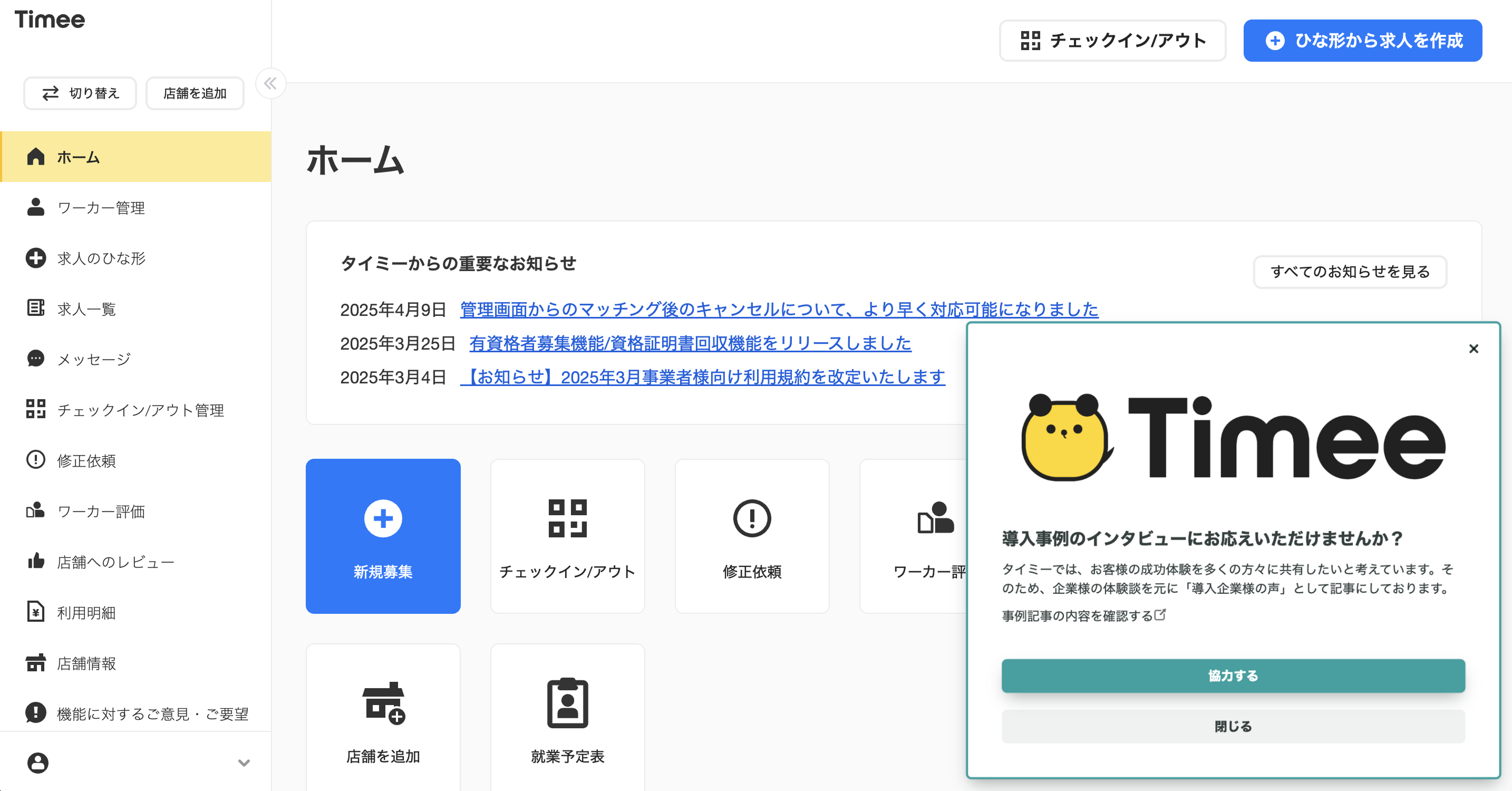Click the Timee logo in sidebar
1512x791 pixels.
(x=50, y=20)
